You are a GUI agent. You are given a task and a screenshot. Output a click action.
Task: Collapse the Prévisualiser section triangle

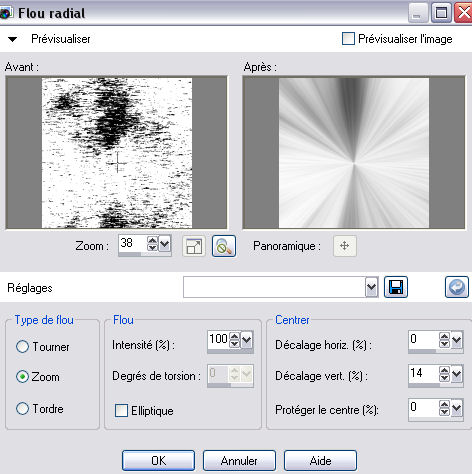point(12,39)
